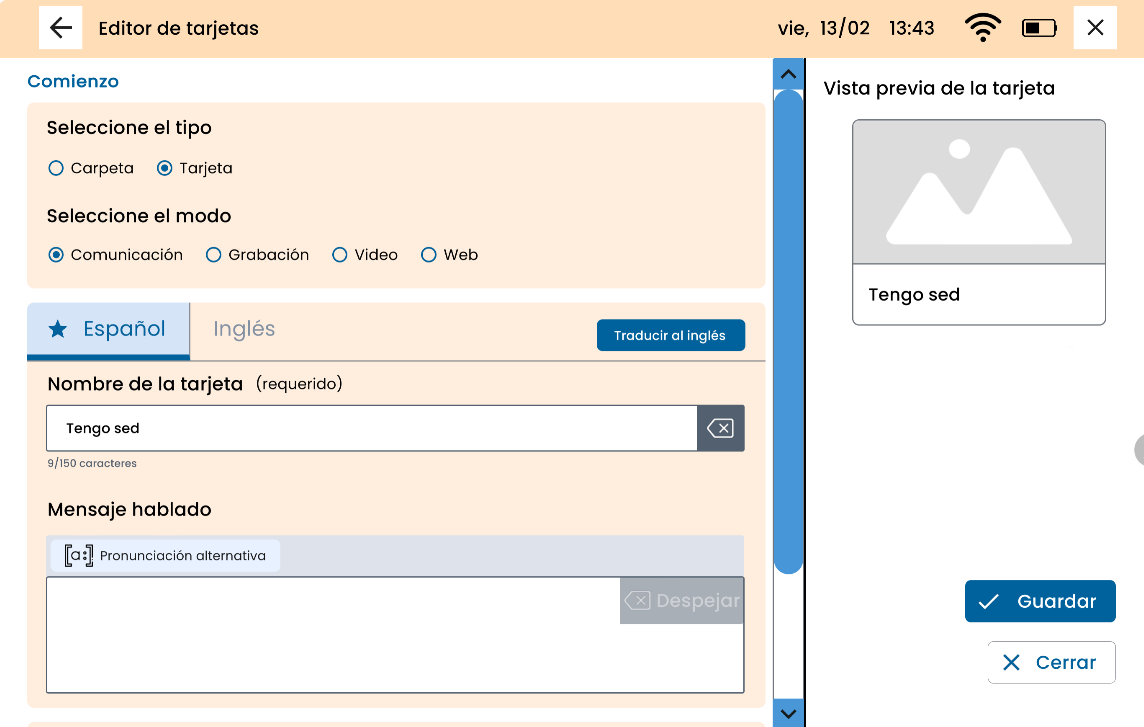Screen dimensions: 1144x727
Task: Close the card editor with X icon
Action: click(1095, 28)
